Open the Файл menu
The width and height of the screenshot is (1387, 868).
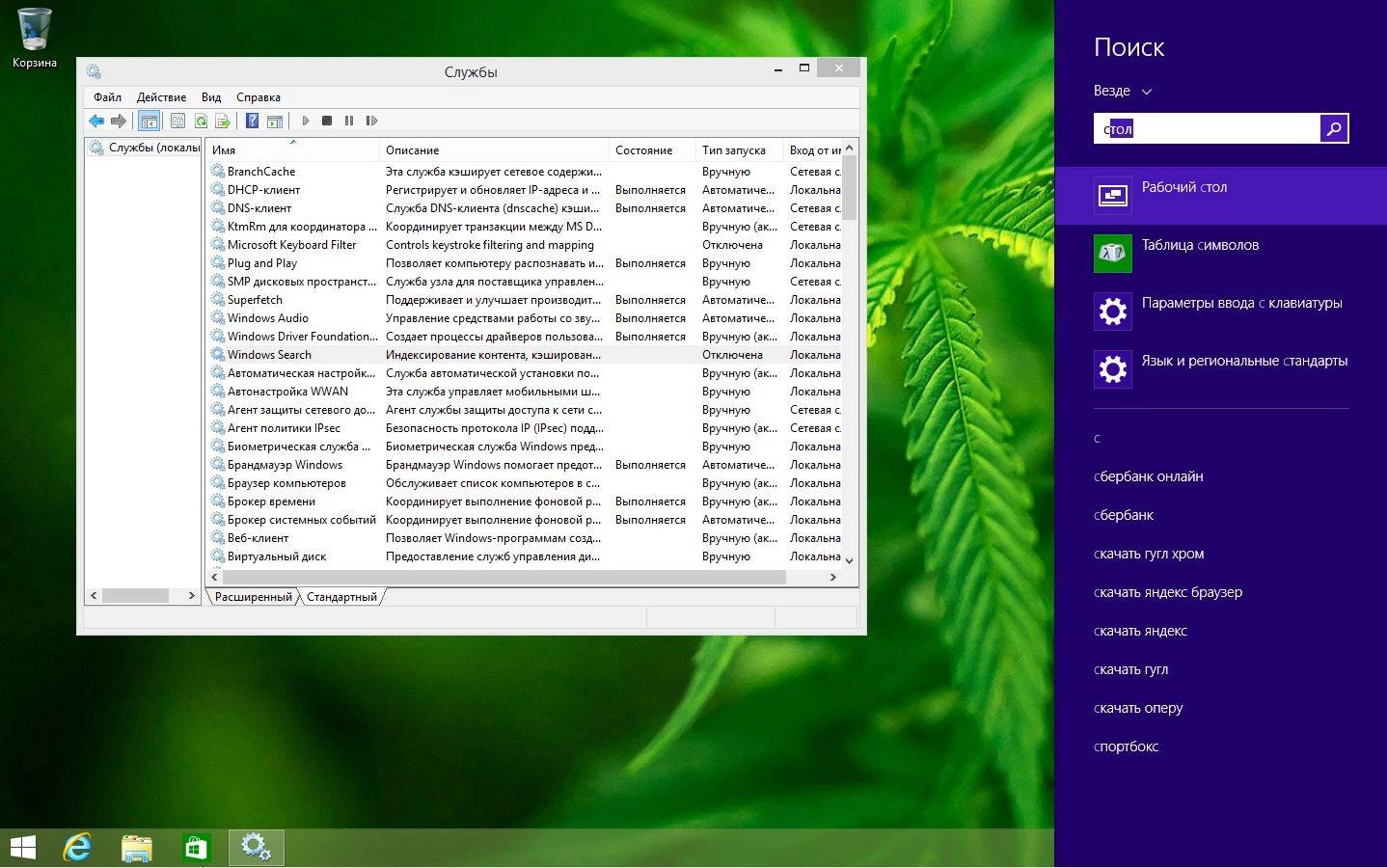108,96
